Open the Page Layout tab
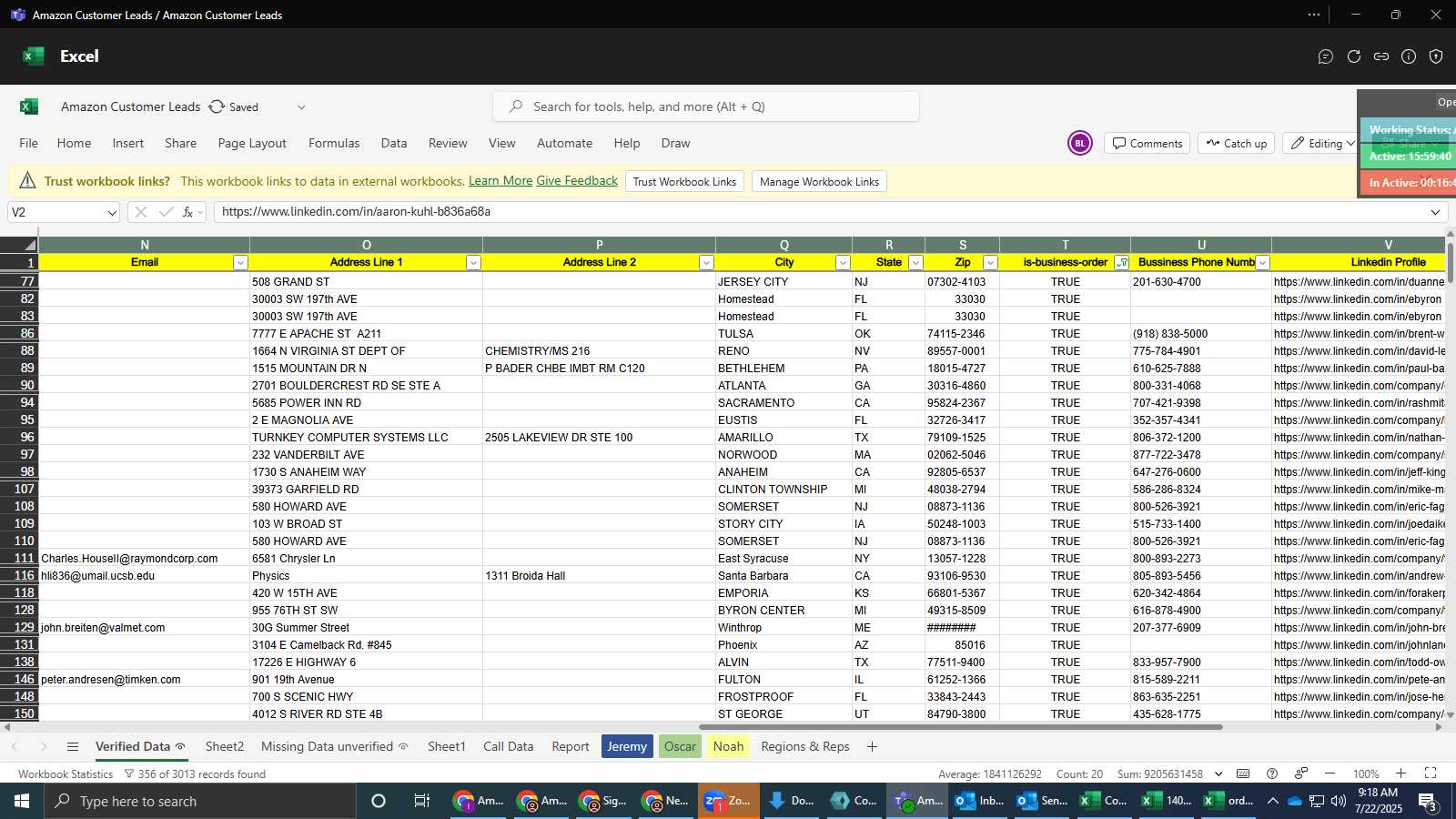 pyautogui.click(x=252, y=143)
